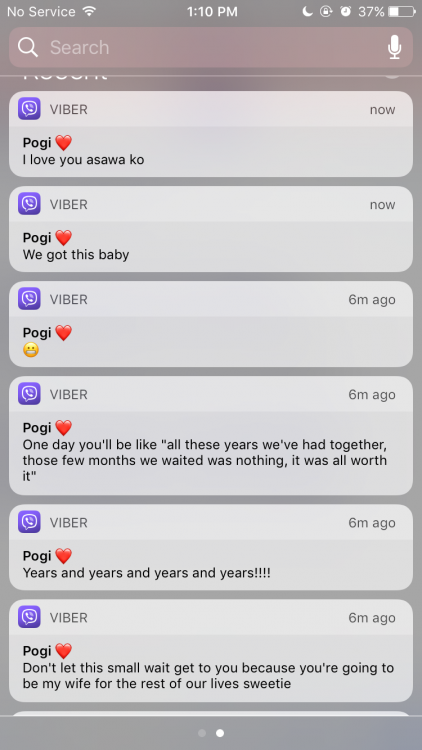
Task: Open 'Don't let this small wait' notification
Action: point(211,651)
